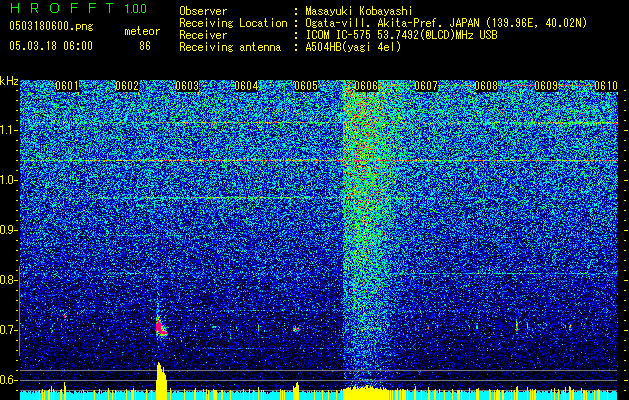Click the 0.7 kHz axis label
629x400 pixels.
[9, 330]
